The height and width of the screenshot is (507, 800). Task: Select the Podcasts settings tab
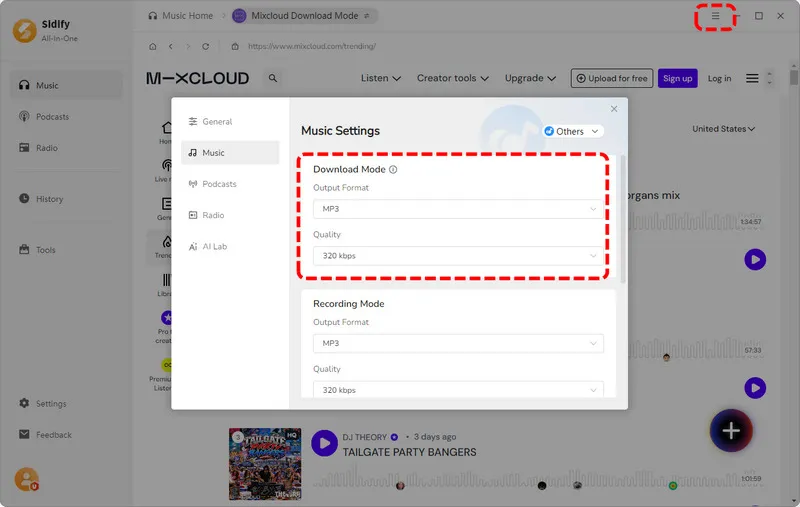click(230, 184)
